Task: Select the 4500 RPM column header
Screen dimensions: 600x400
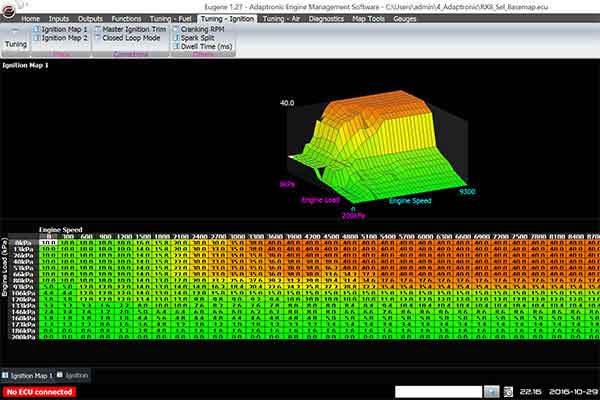Action: (x=331, y=237)
